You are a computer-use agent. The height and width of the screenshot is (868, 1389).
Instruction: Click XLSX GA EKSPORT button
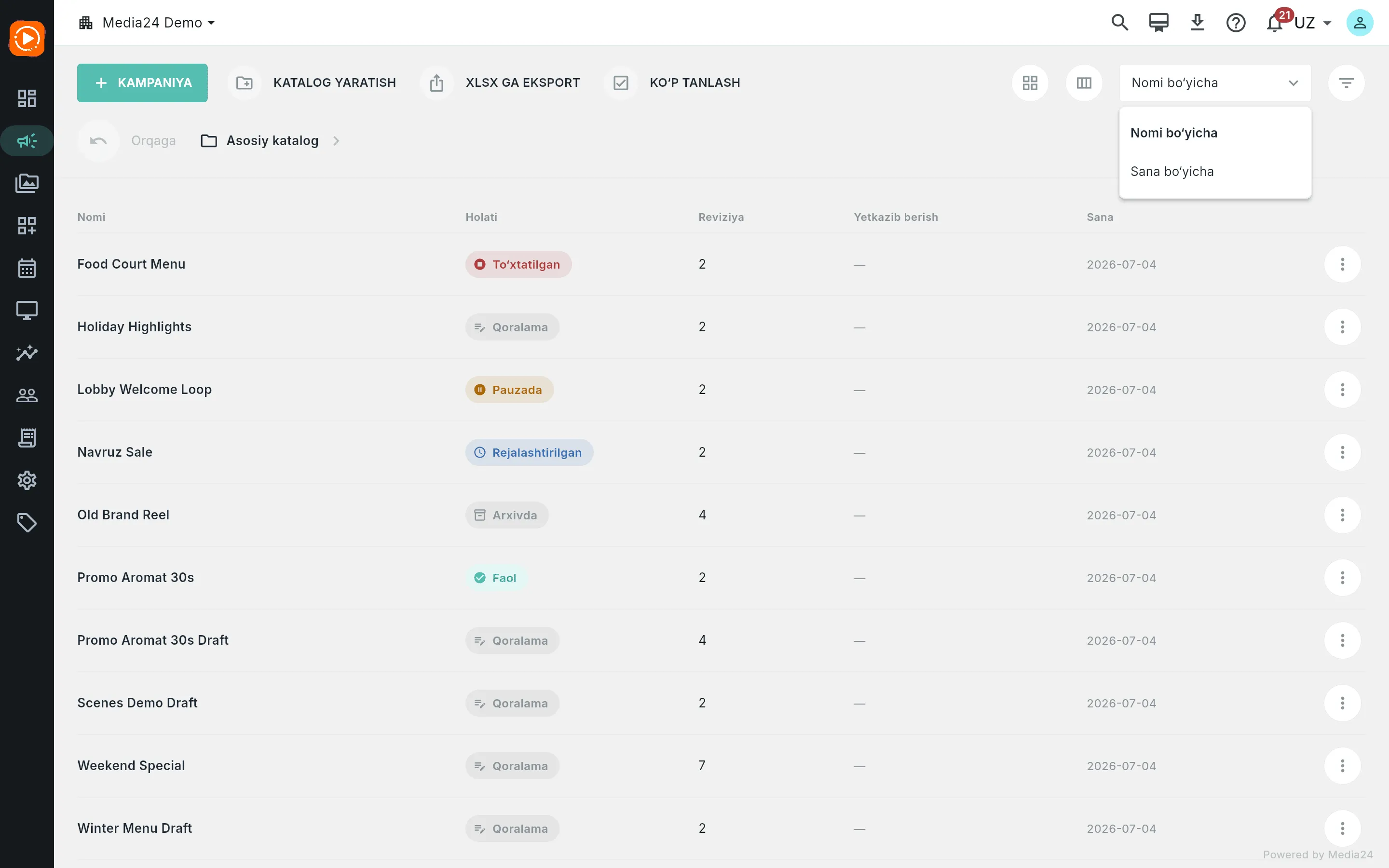point(500,82)
